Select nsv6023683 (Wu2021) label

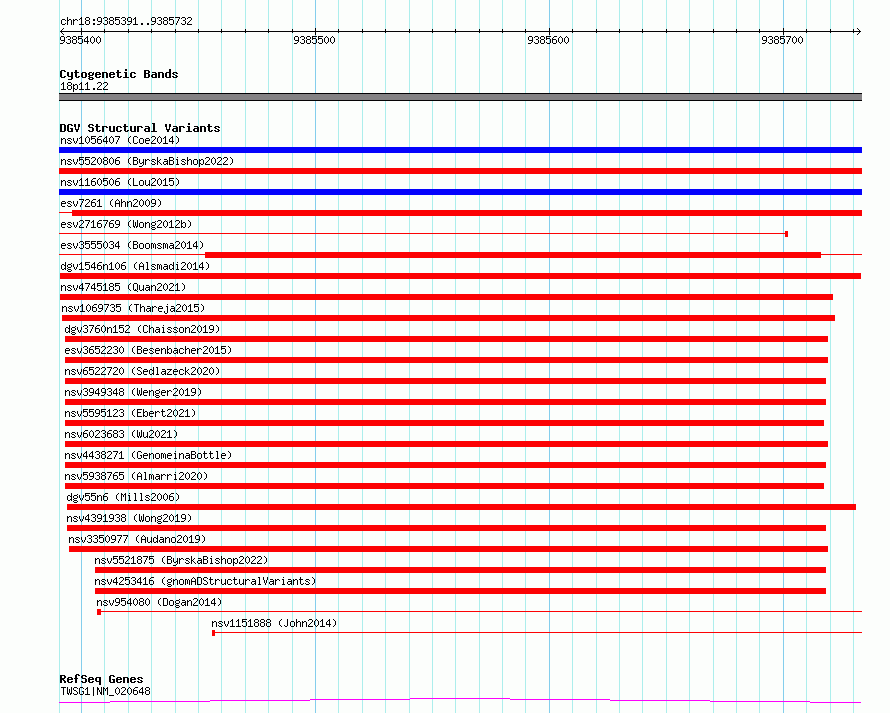[121, 434]
